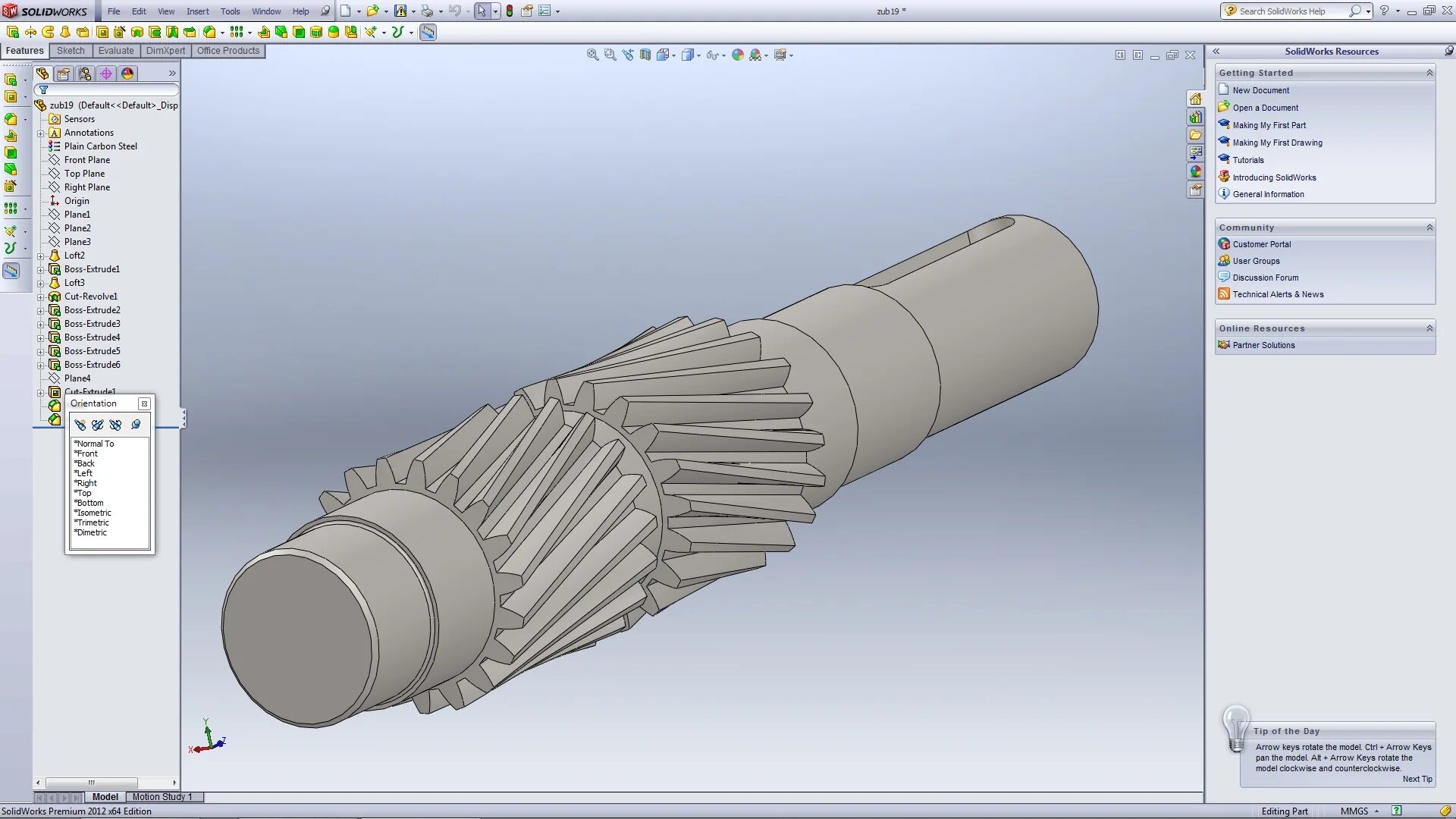This screenshot has height=819, width=1456.
Task: Click the Rebuild traffic light icon
Action: click(510, 11)
